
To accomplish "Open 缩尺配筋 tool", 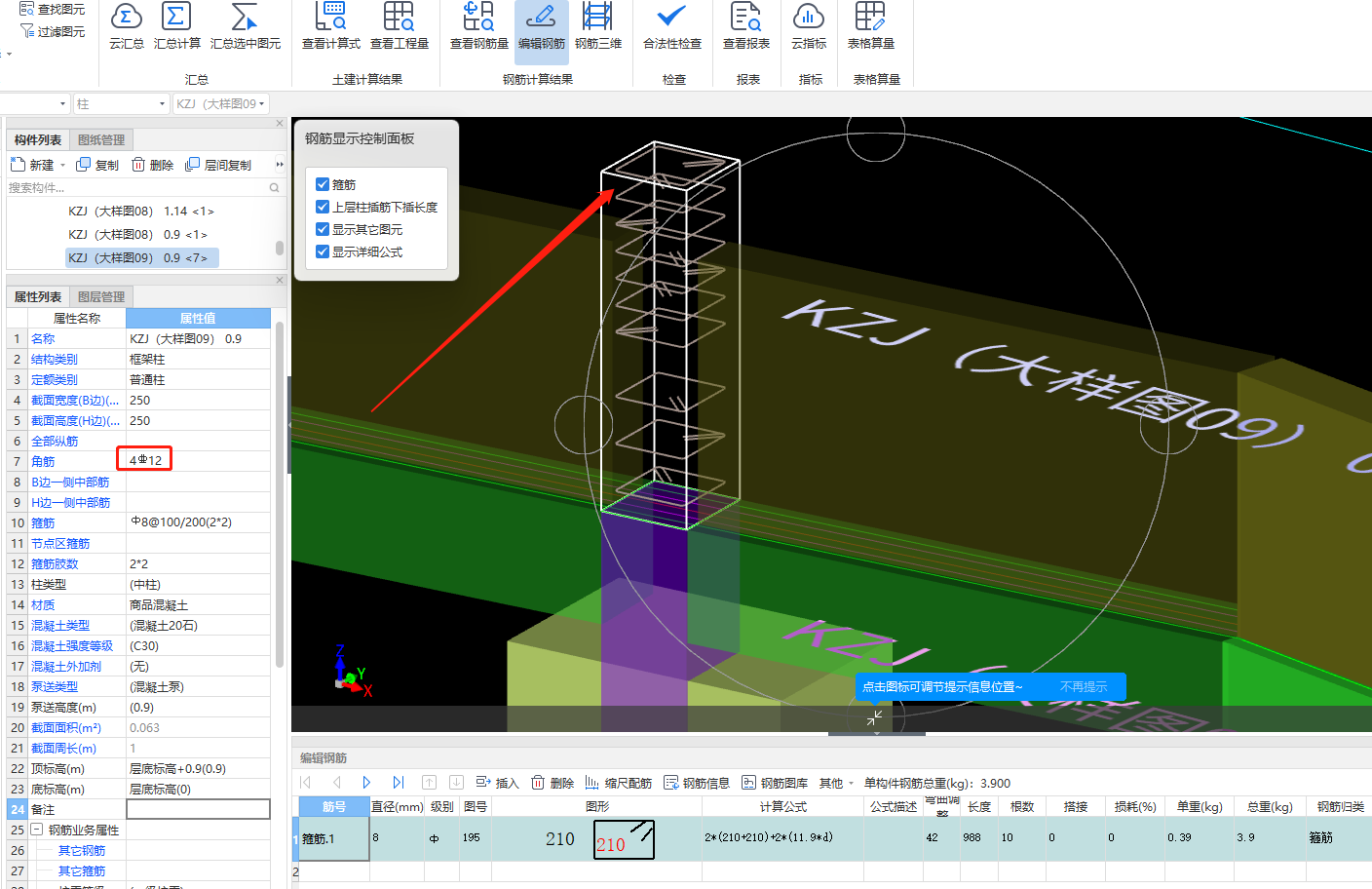I will tap(619, 783).
